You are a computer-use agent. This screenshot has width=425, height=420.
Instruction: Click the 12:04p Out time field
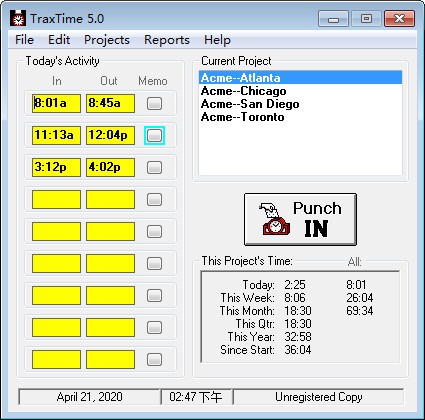(x=110, y=135)
